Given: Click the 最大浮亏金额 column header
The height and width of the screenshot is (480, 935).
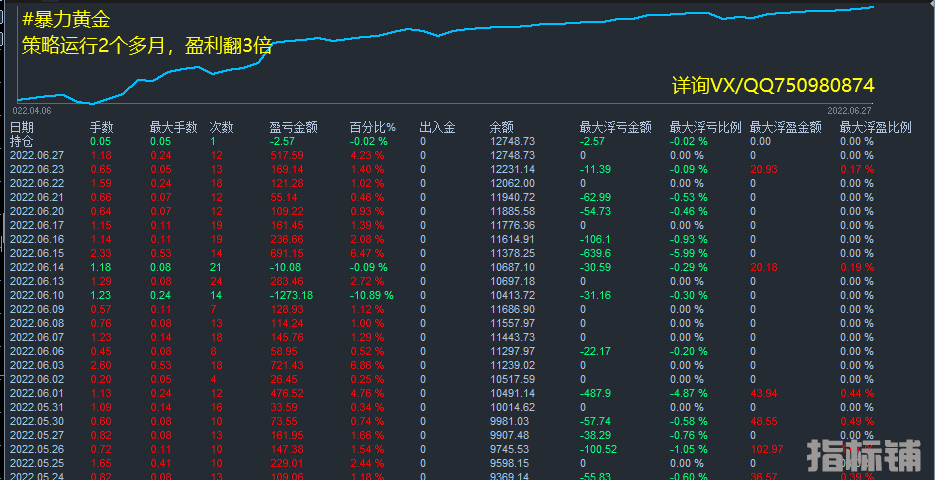Looking at the screenshot, I should click(x=615, y=127).
